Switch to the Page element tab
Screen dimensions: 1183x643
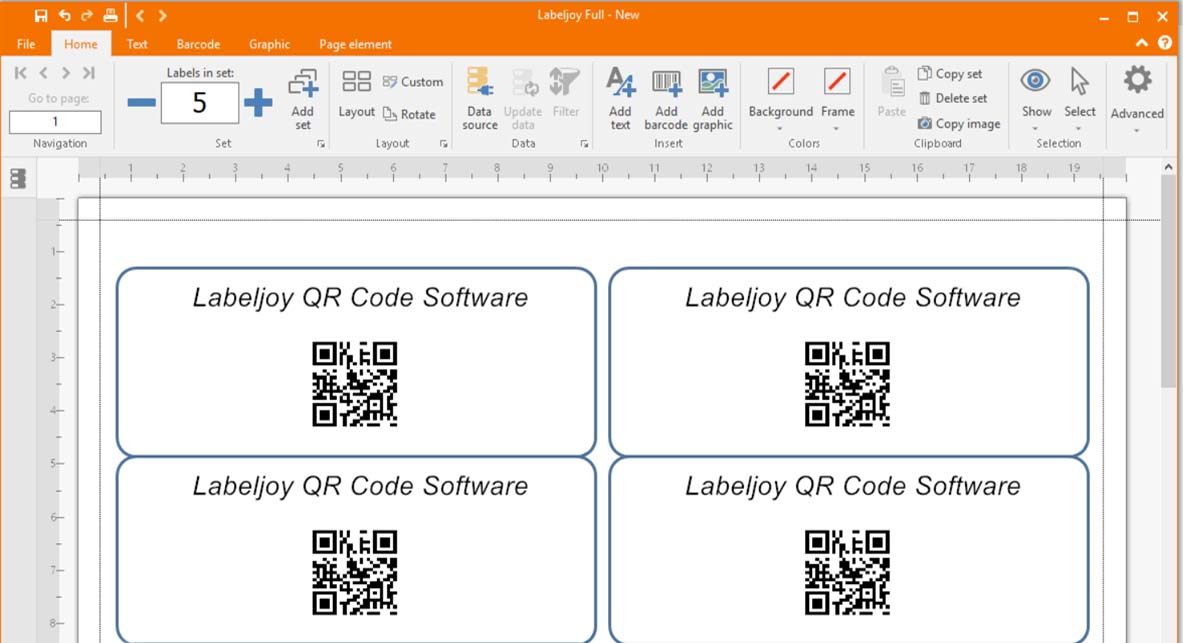[355, 44]
